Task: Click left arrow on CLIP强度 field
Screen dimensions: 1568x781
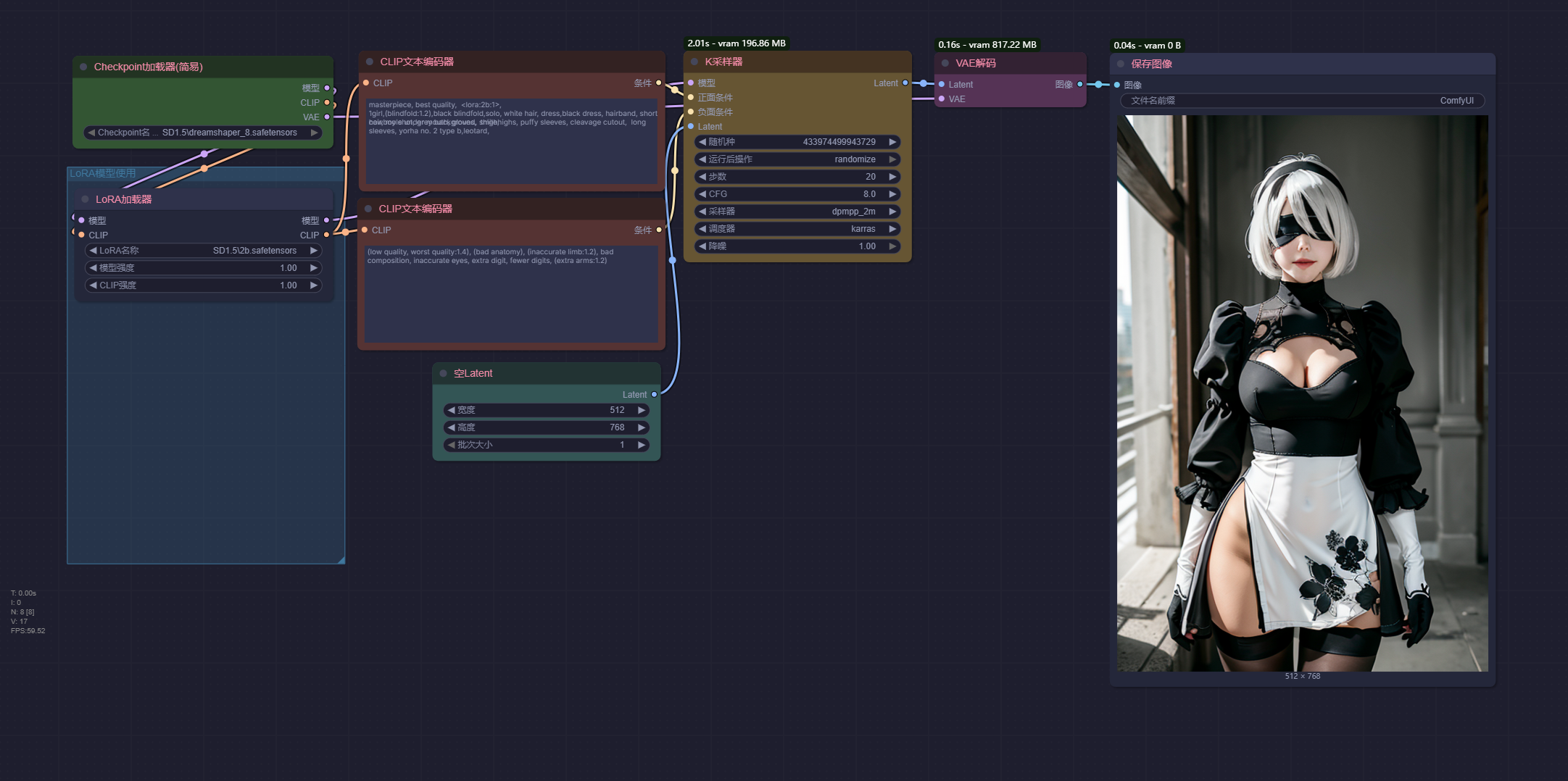Action: 93,285
